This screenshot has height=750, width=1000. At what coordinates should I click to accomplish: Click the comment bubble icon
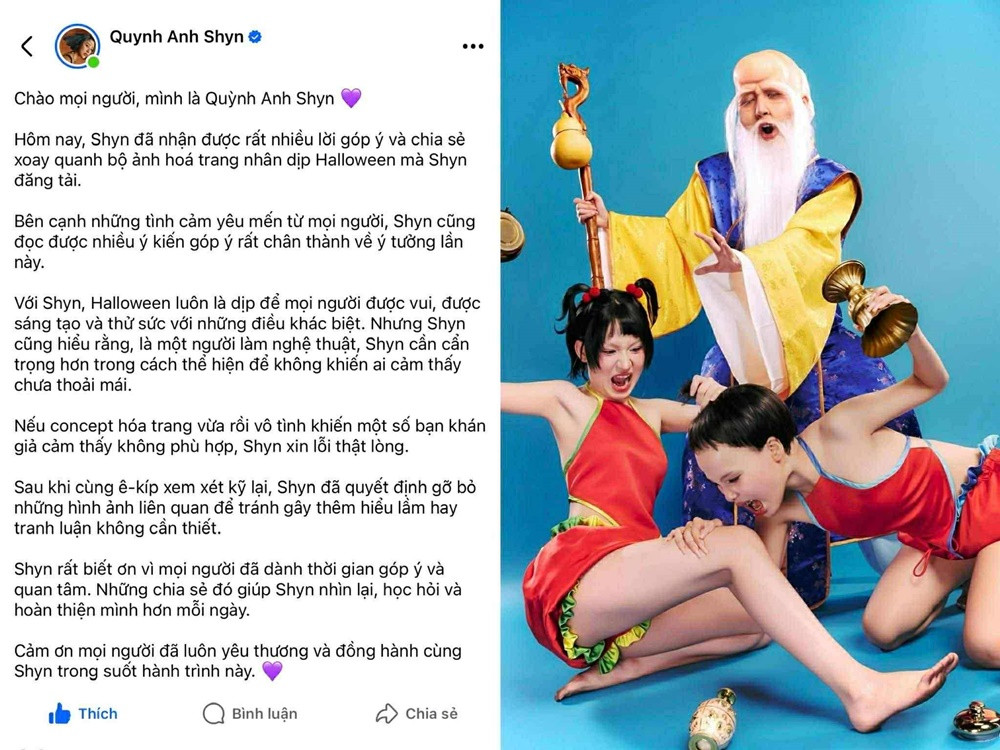[214, 714]
